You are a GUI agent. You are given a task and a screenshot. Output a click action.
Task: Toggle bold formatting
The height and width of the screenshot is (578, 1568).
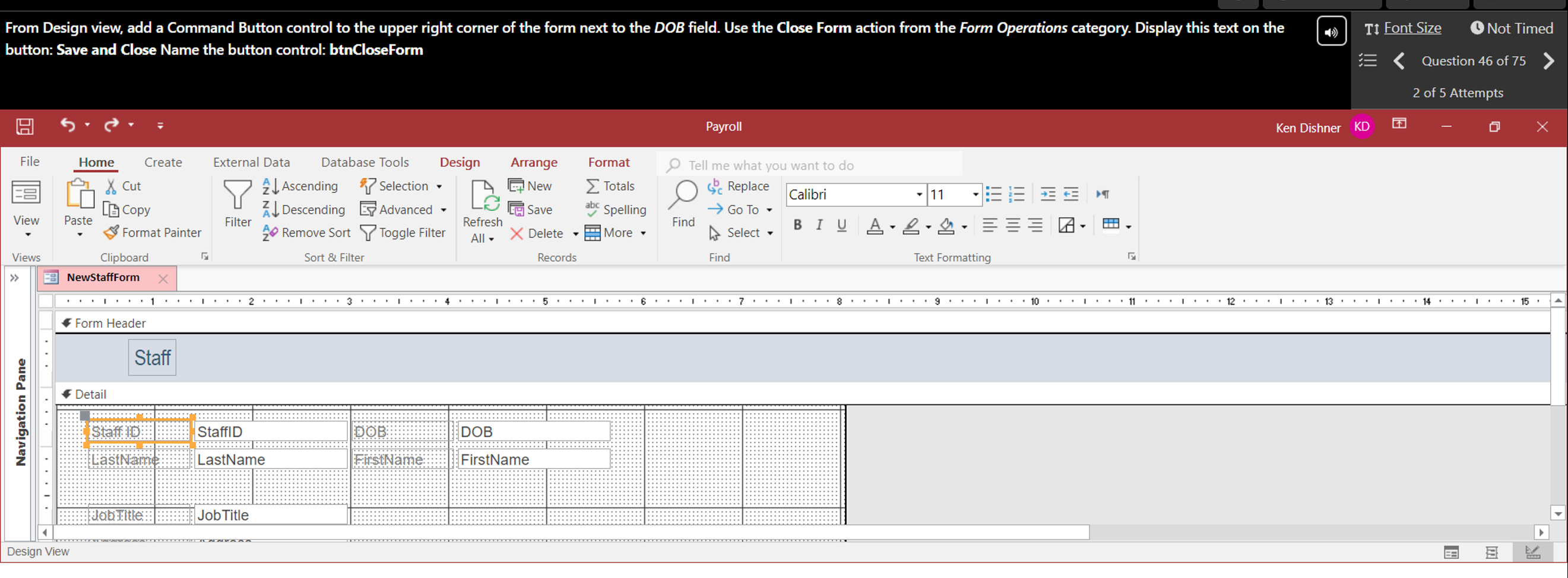coord(797,225)
